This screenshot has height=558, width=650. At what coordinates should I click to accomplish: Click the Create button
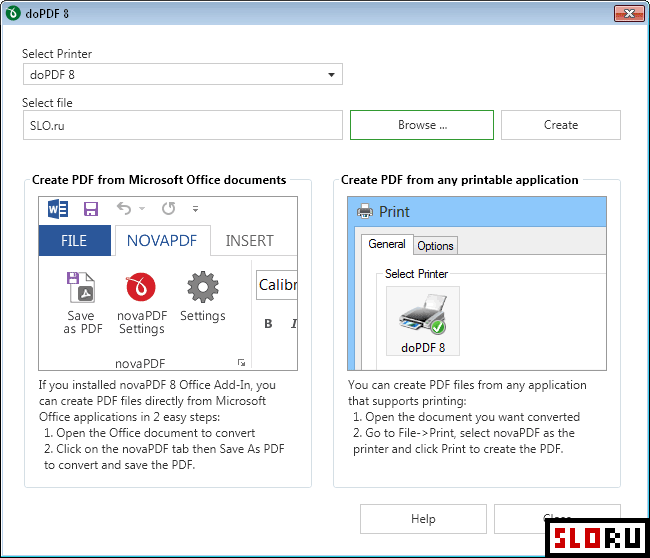pyautogui.click(x=560, y=125)
